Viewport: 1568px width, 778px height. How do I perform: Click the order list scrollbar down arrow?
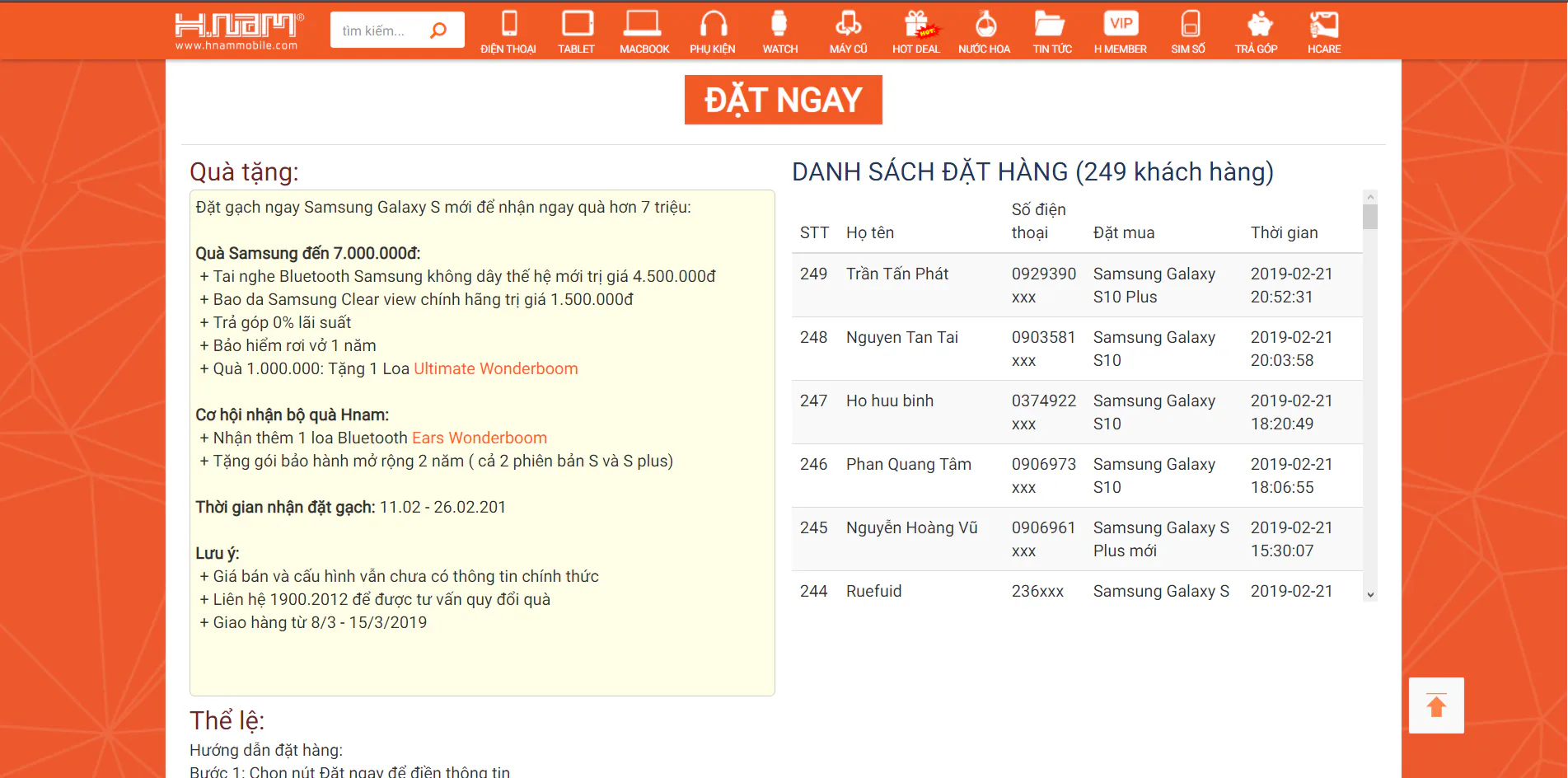tap(1370, 594)
